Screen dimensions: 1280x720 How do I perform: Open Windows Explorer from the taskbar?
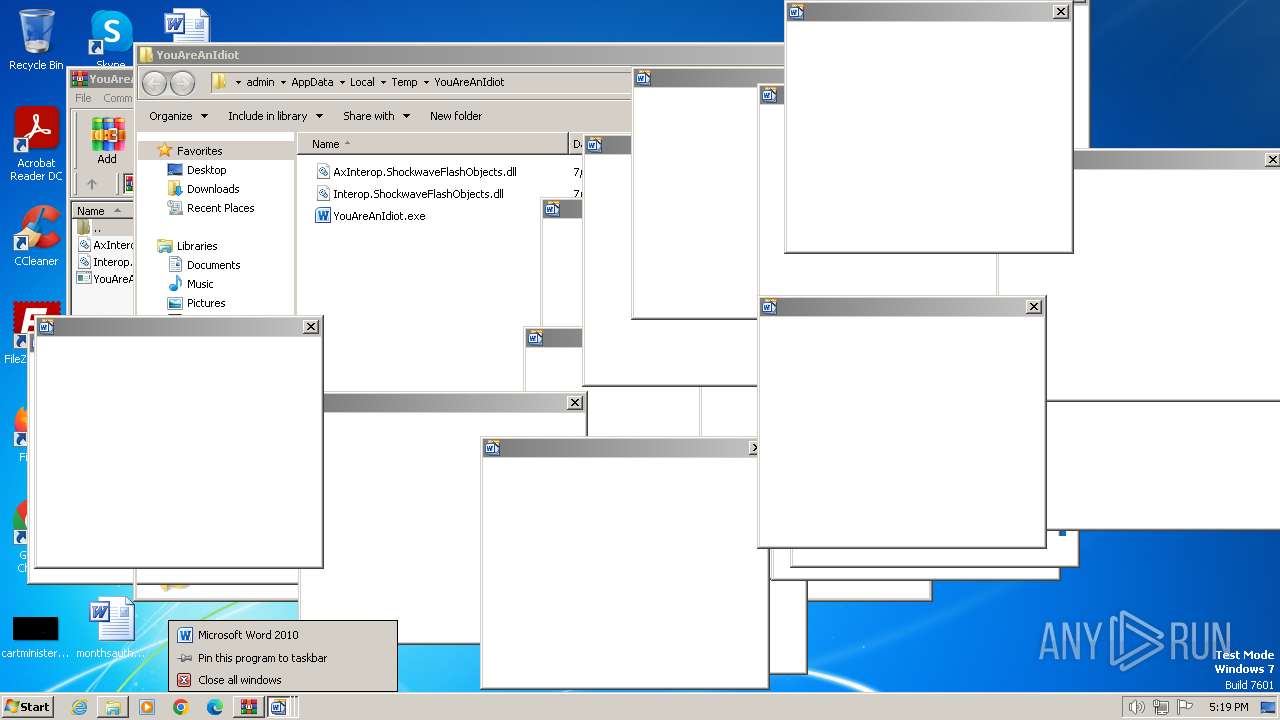(113, 707)
